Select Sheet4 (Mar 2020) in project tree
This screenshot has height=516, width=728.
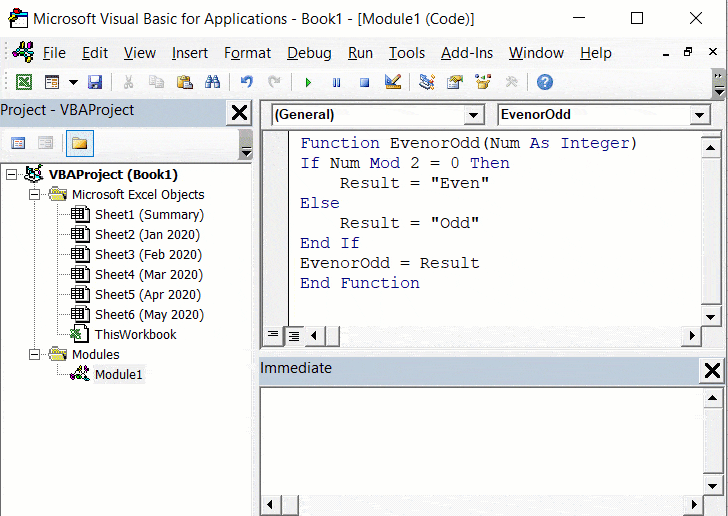point(149,274)
